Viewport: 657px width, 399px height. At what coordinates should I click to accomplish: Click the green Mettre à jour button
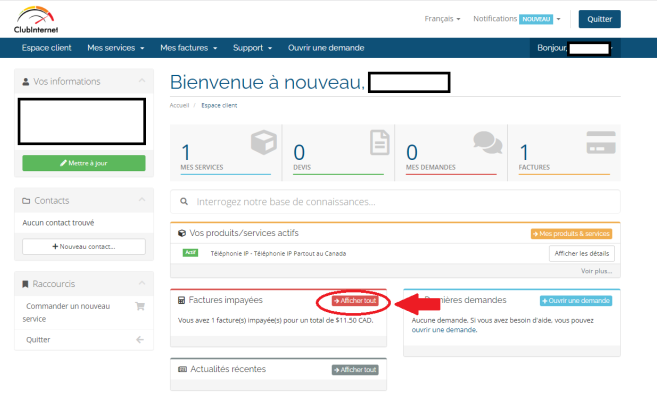point(84,163)
